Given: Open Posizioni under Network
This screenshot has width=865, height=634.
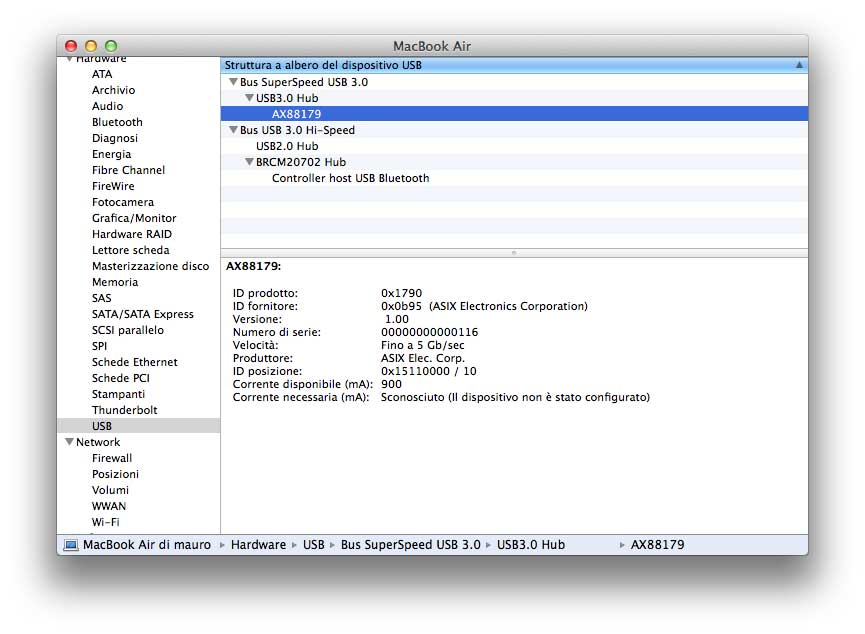Looking at the screenshot, I should pos(115,474).
